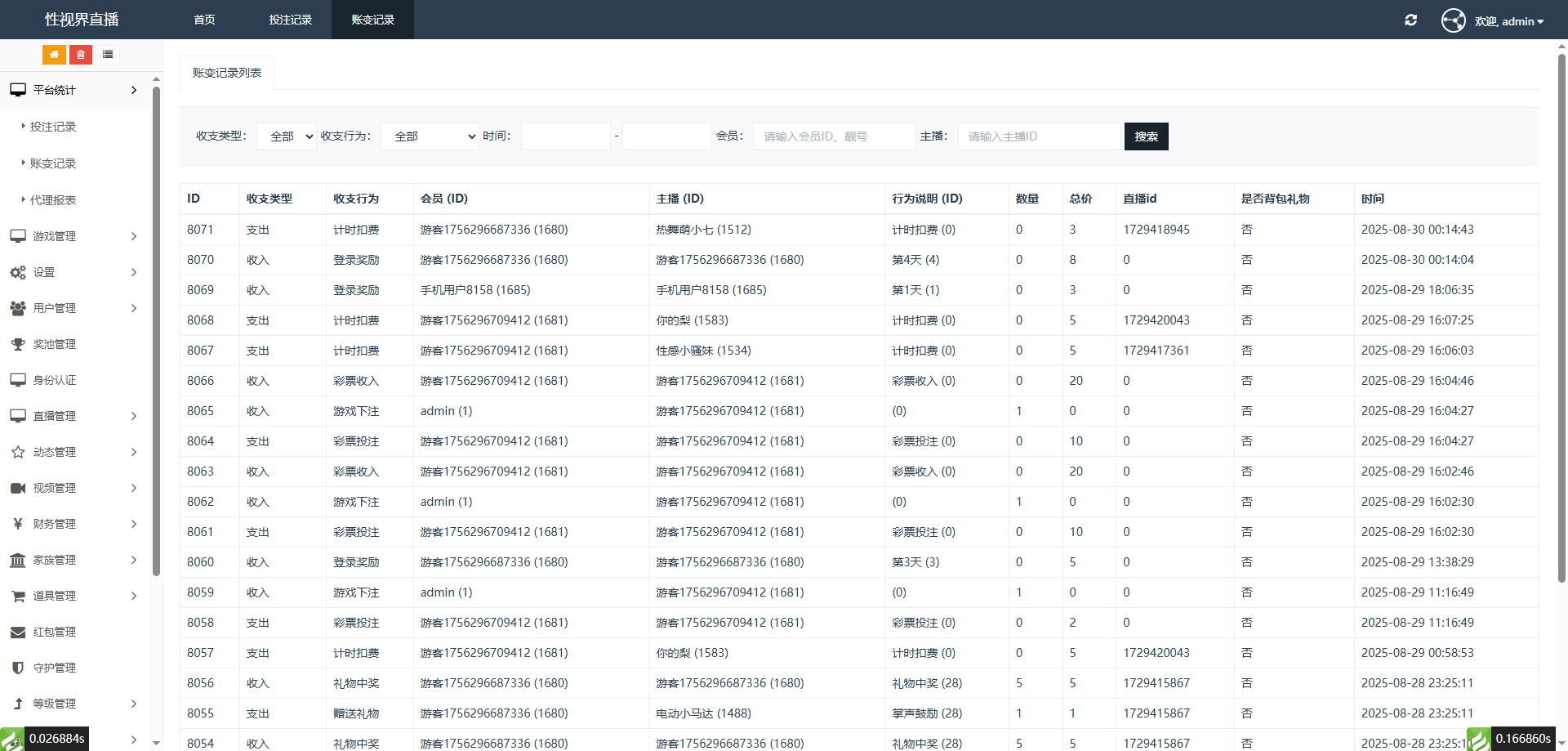
Task: Click the list view icon button
Action: point(108,55)
